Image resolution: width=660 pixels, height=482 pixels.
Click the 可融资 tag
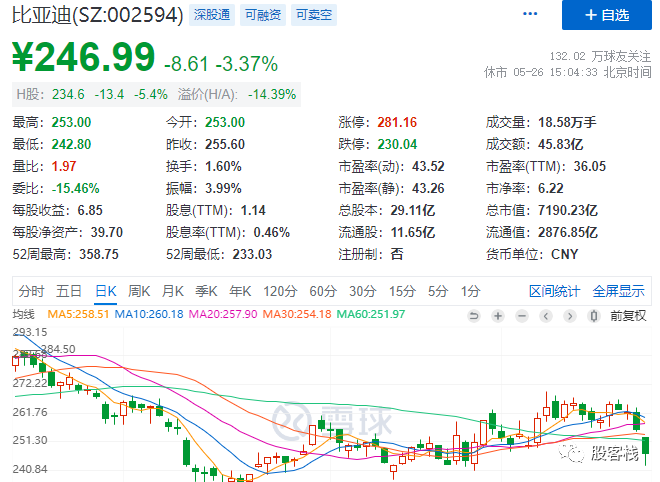(x=263, y=15)
